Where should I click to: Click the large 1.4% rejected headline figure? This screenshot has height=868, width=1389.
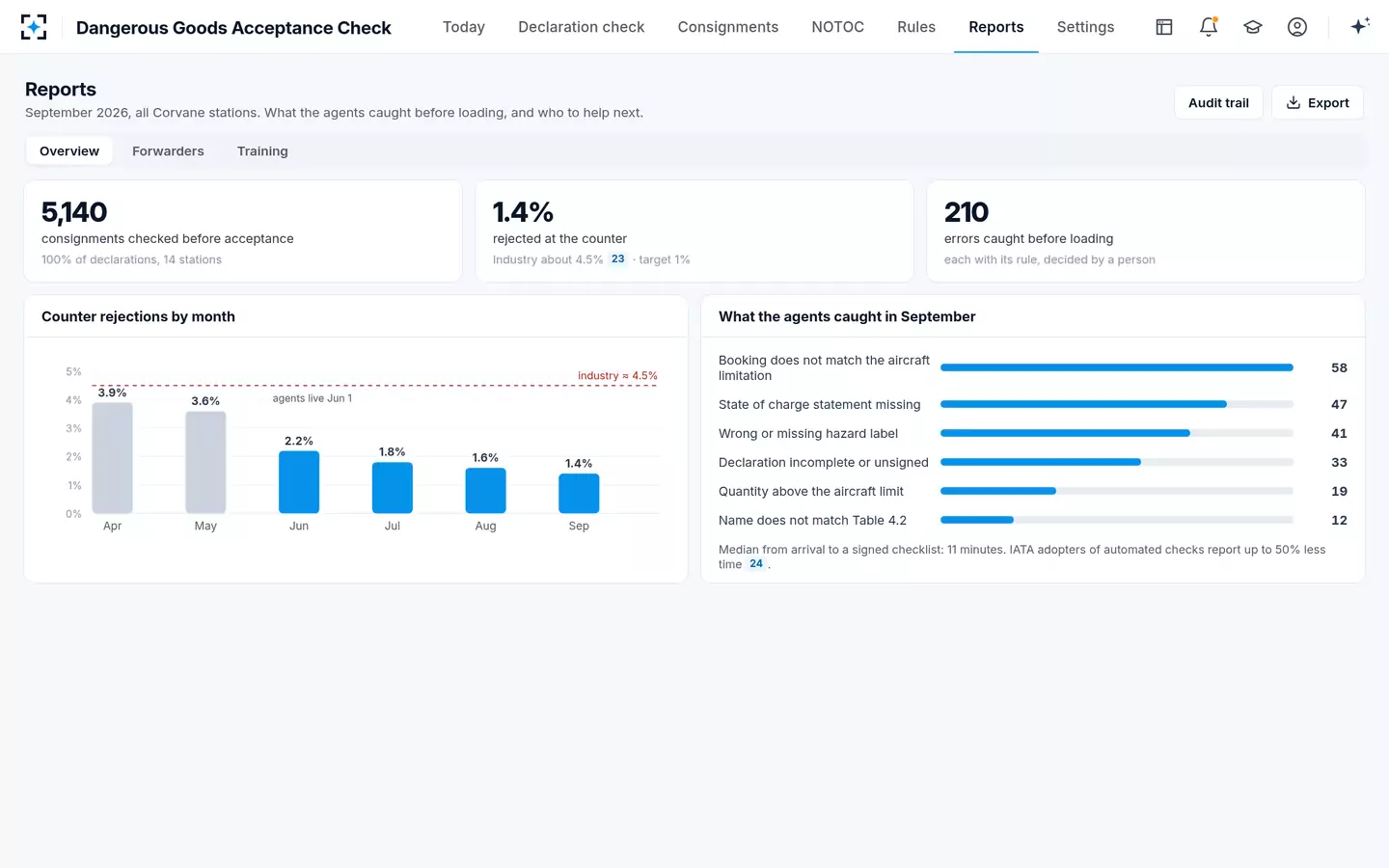(x=523, y=212)
